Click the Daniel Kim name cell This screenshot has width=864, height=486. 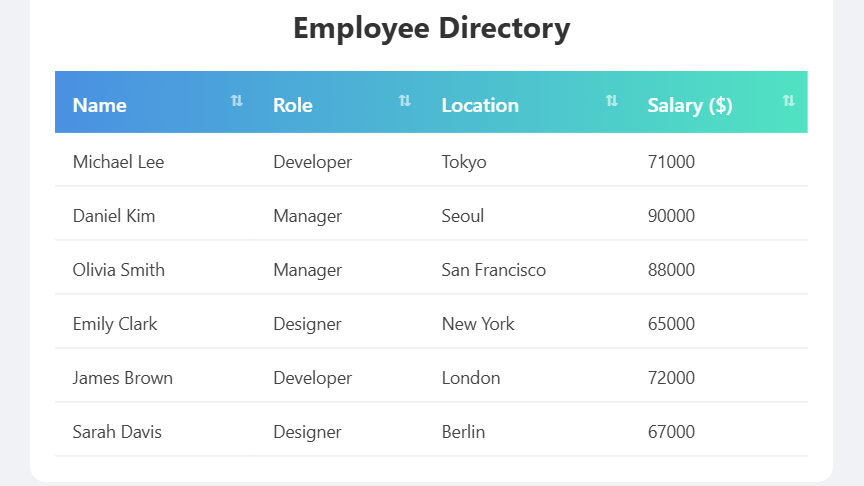tap(114, 216)
